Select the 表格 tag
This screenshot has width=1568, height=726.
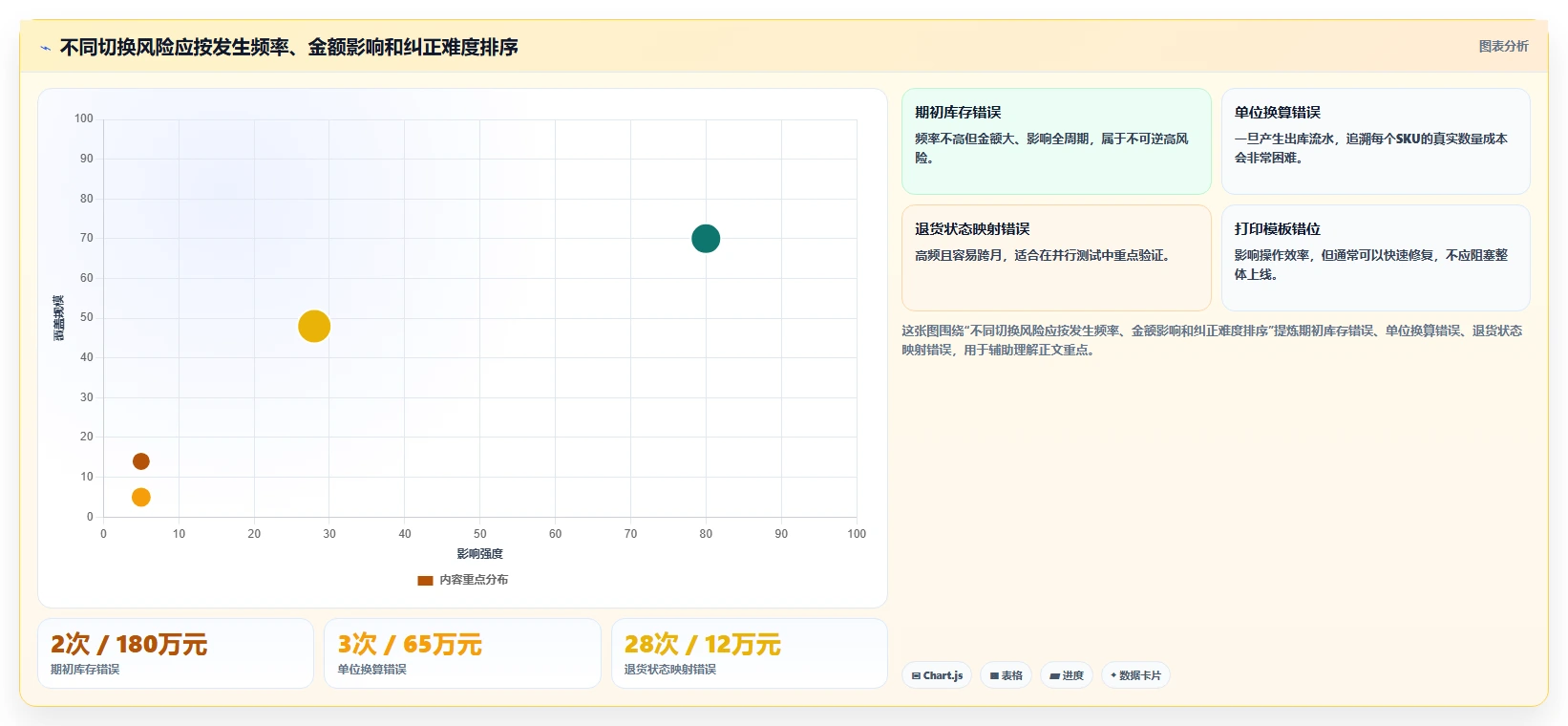click(x=1006, y=675)
